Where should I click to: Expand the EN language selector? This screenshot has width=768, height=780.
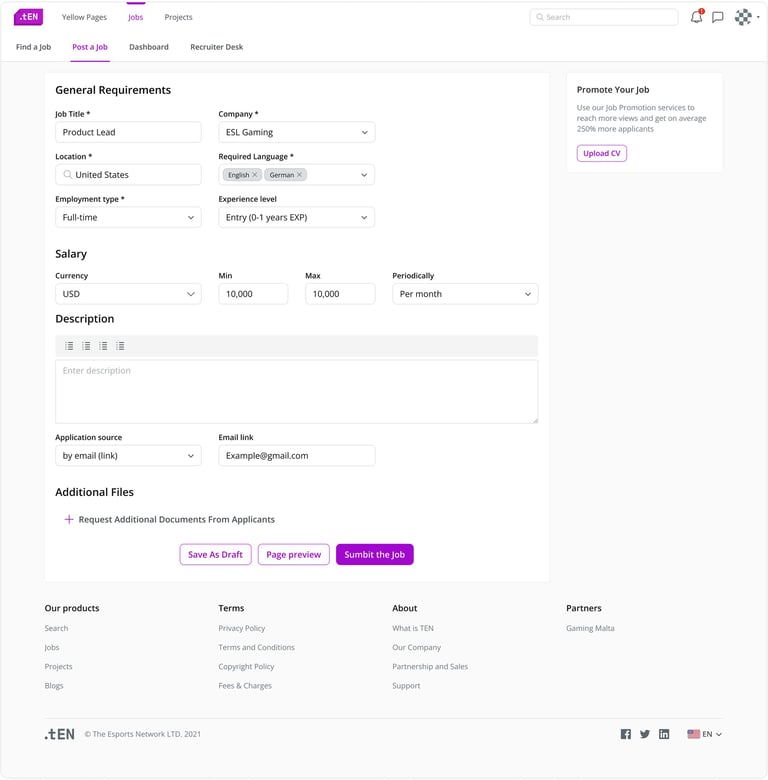click(705, 734)
